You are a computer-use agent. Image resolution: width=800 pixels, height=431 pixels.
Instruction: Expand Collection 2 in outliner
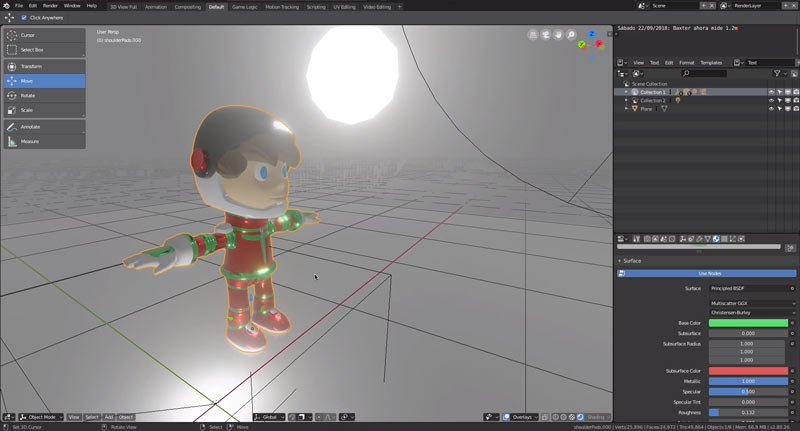coord(627,100)
